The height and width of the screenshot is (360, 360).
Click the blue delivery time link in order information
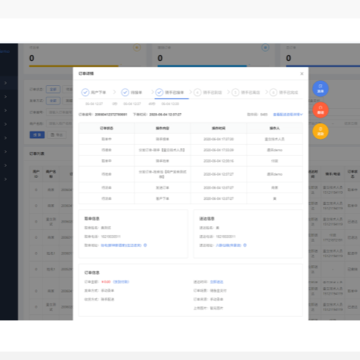coord(217,282)
